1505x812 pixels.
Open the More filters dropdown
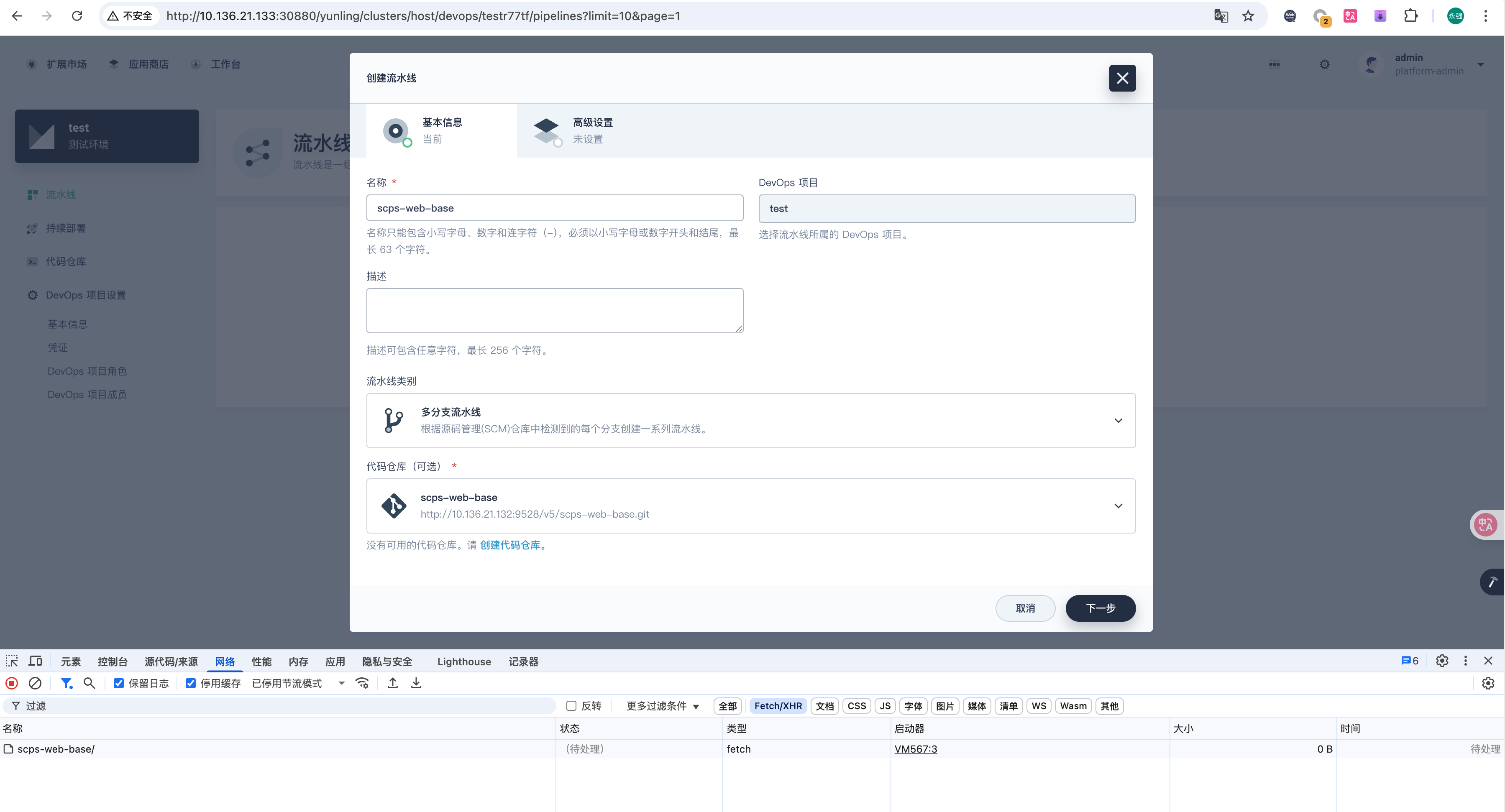click(663, 706)
